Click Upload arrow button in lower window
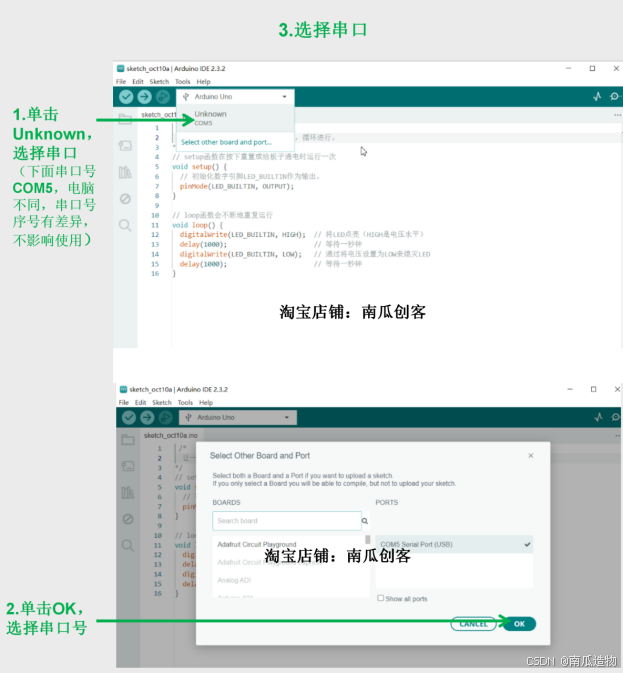This screenshot has width=623, height=673. 147,418
